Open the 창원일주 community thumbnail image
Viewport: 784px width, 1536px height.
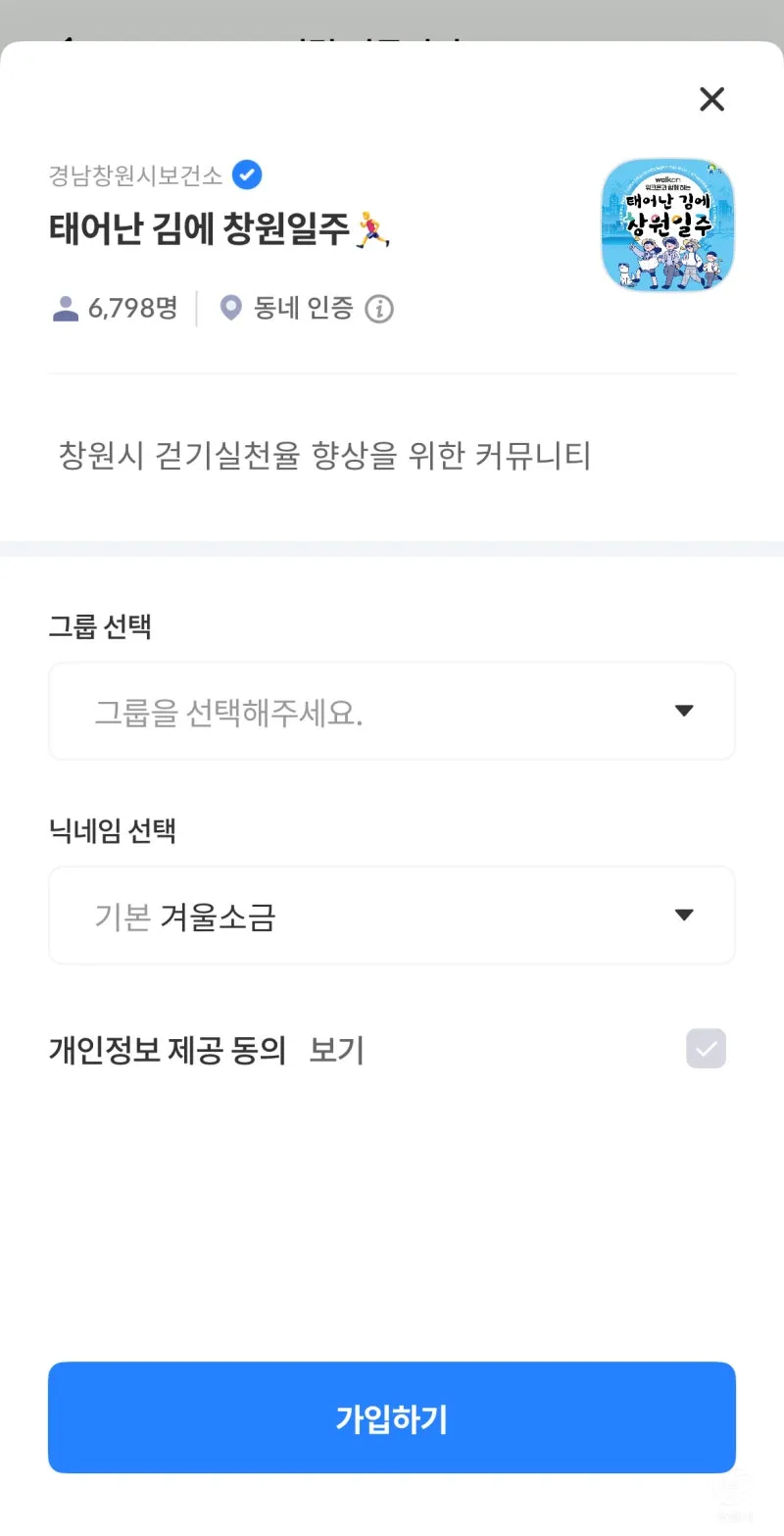point(667,225)
